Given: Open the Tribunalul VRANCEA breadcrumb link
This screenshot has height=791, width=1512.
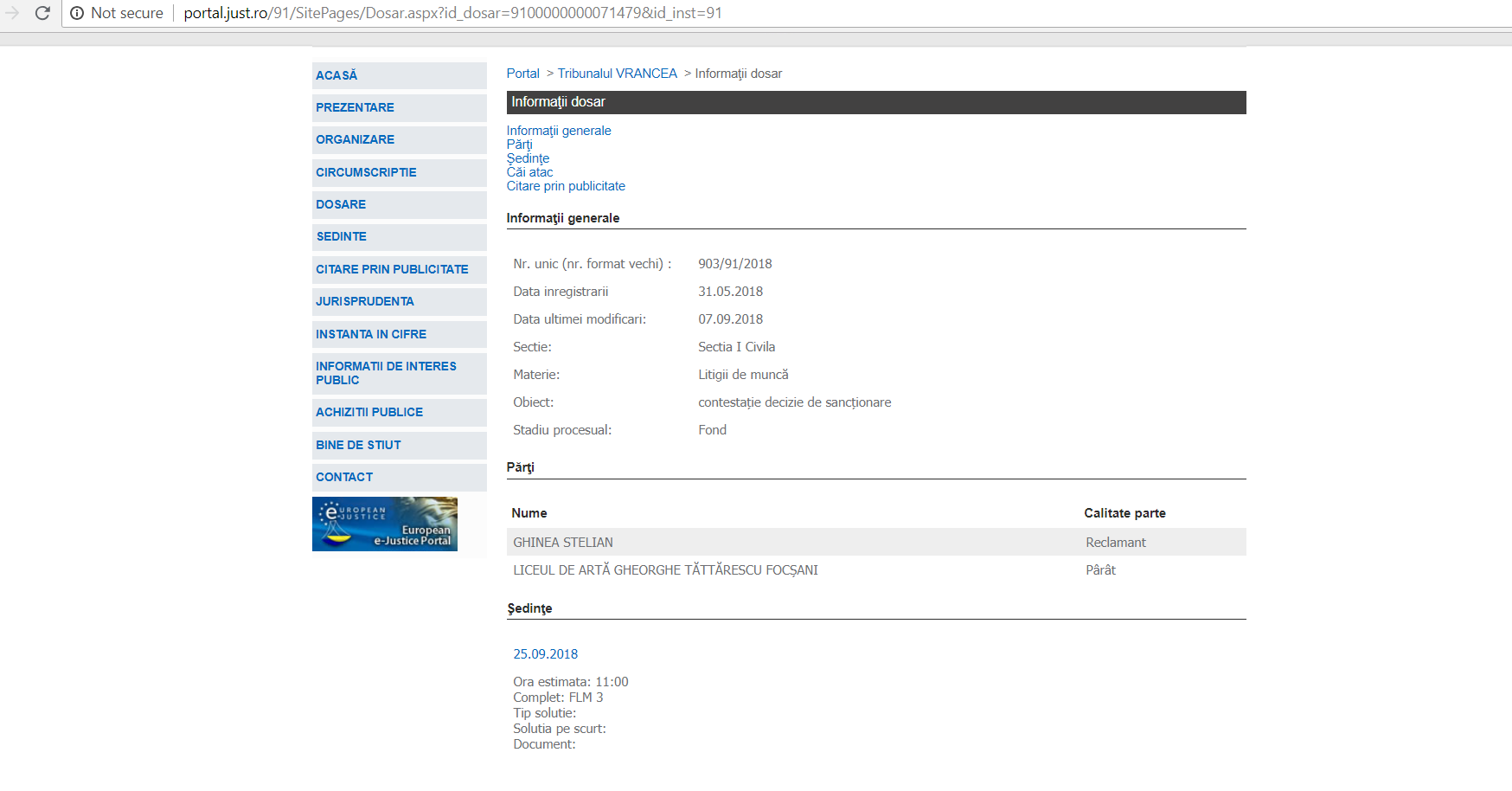Looking at the screenshot, I should (617, 74).
